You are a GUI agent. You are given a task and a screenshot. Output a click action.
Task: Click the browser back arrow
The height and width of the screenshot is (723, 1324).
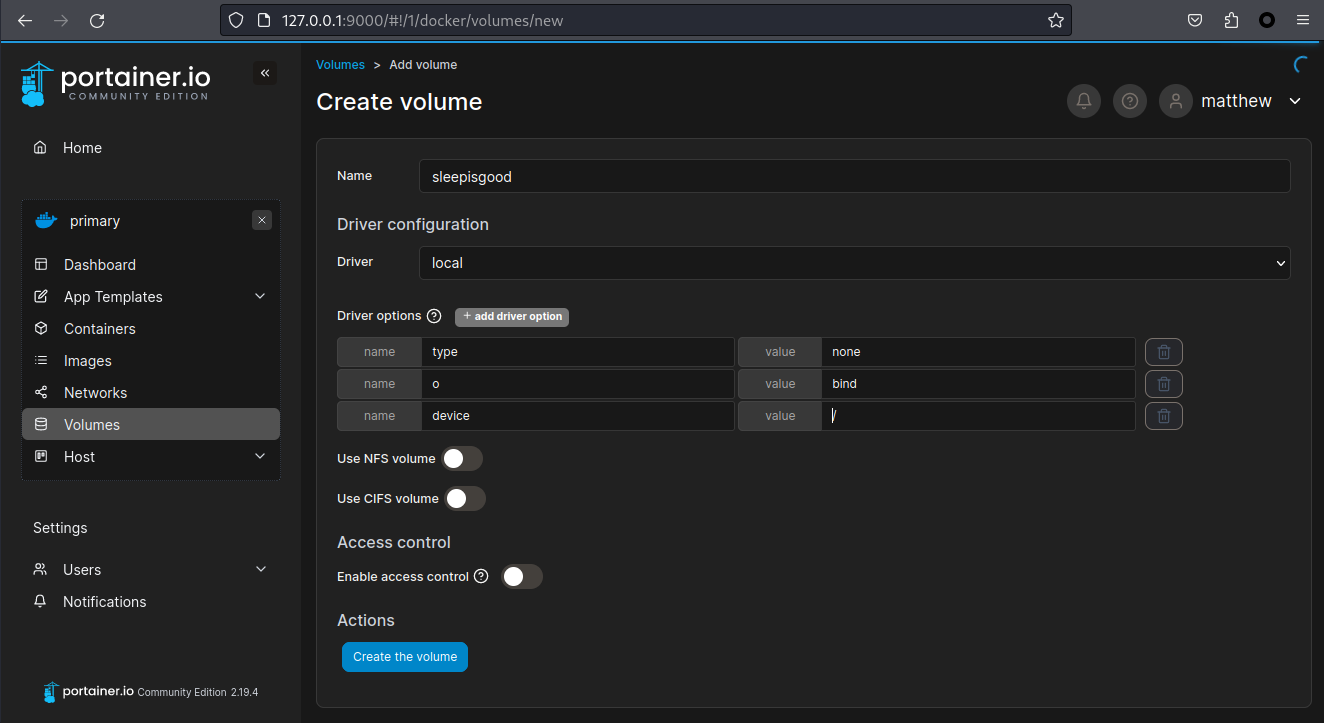25,20
